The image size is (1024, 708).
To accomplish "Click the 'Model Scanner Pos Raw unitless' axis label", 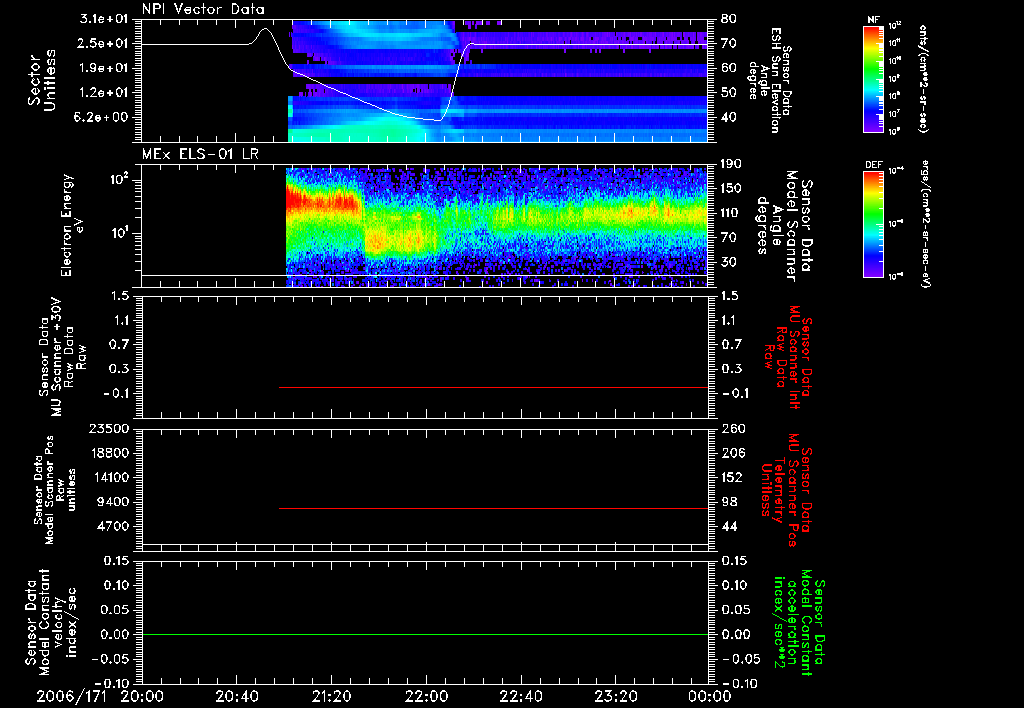I will [55, 490].
